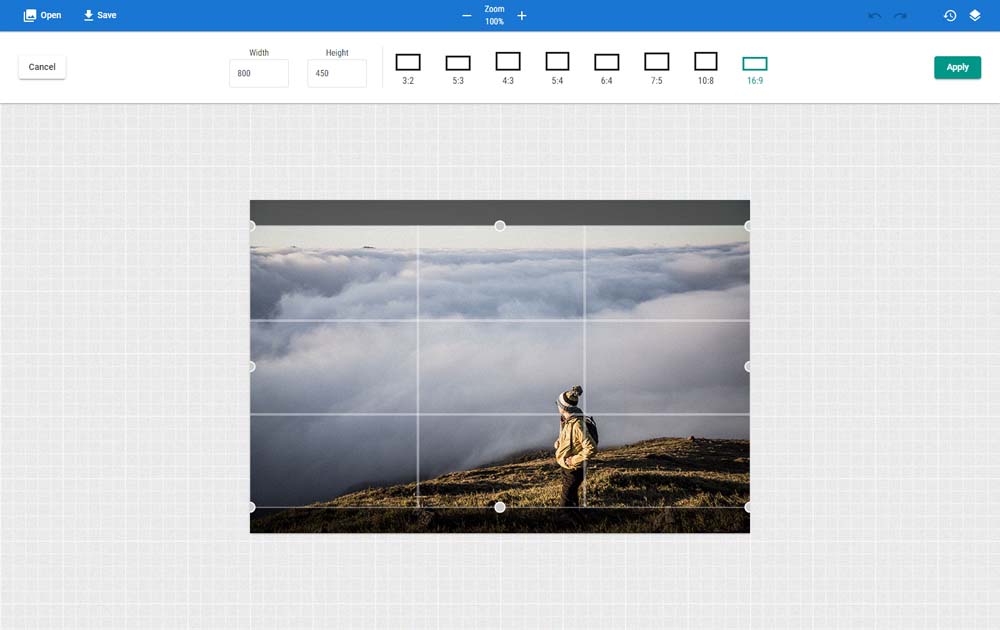Select the 7:5 aspect ratio
Image resolution: width=1000 pixels, height=630 pixels.
656,69
